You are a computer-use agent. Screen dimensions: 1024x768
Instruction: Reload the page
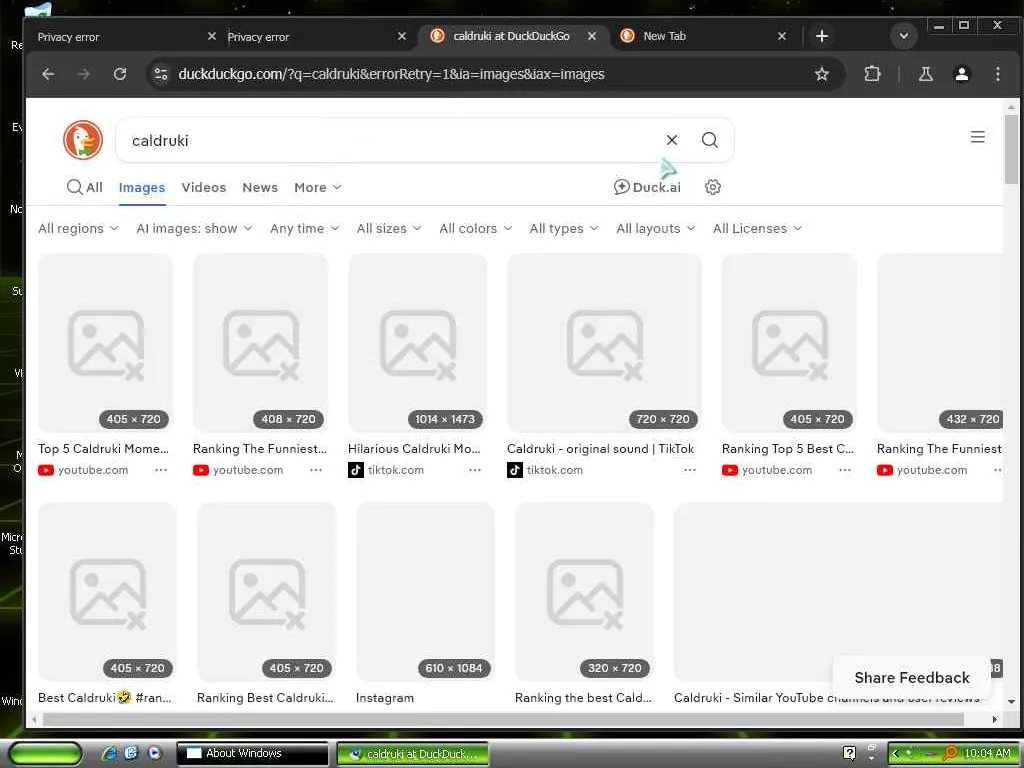coord(120,74)
